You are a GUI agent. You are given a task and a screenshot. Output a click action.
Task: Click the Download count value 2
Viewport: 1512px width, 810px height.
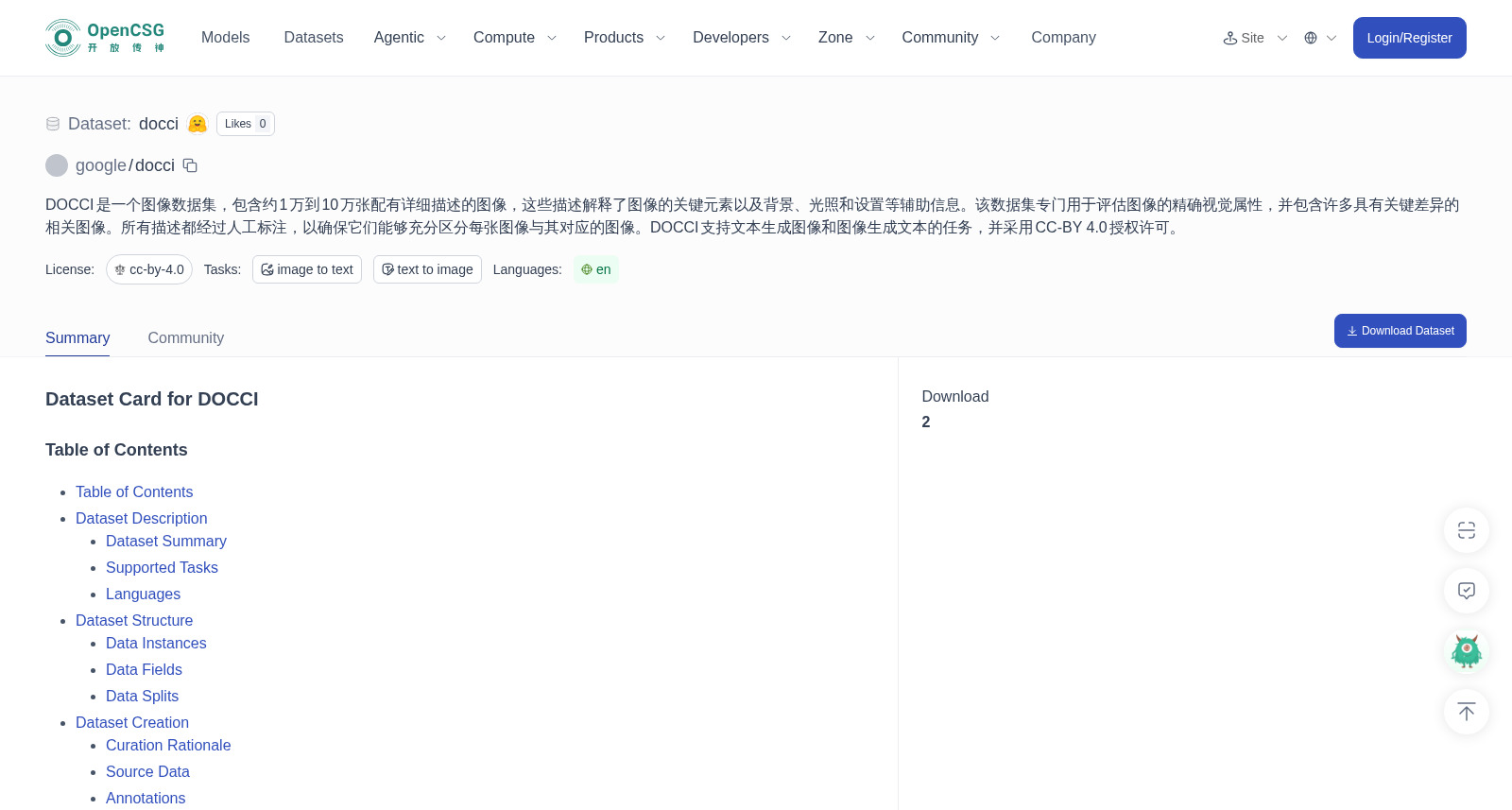[x=926, y=422]
